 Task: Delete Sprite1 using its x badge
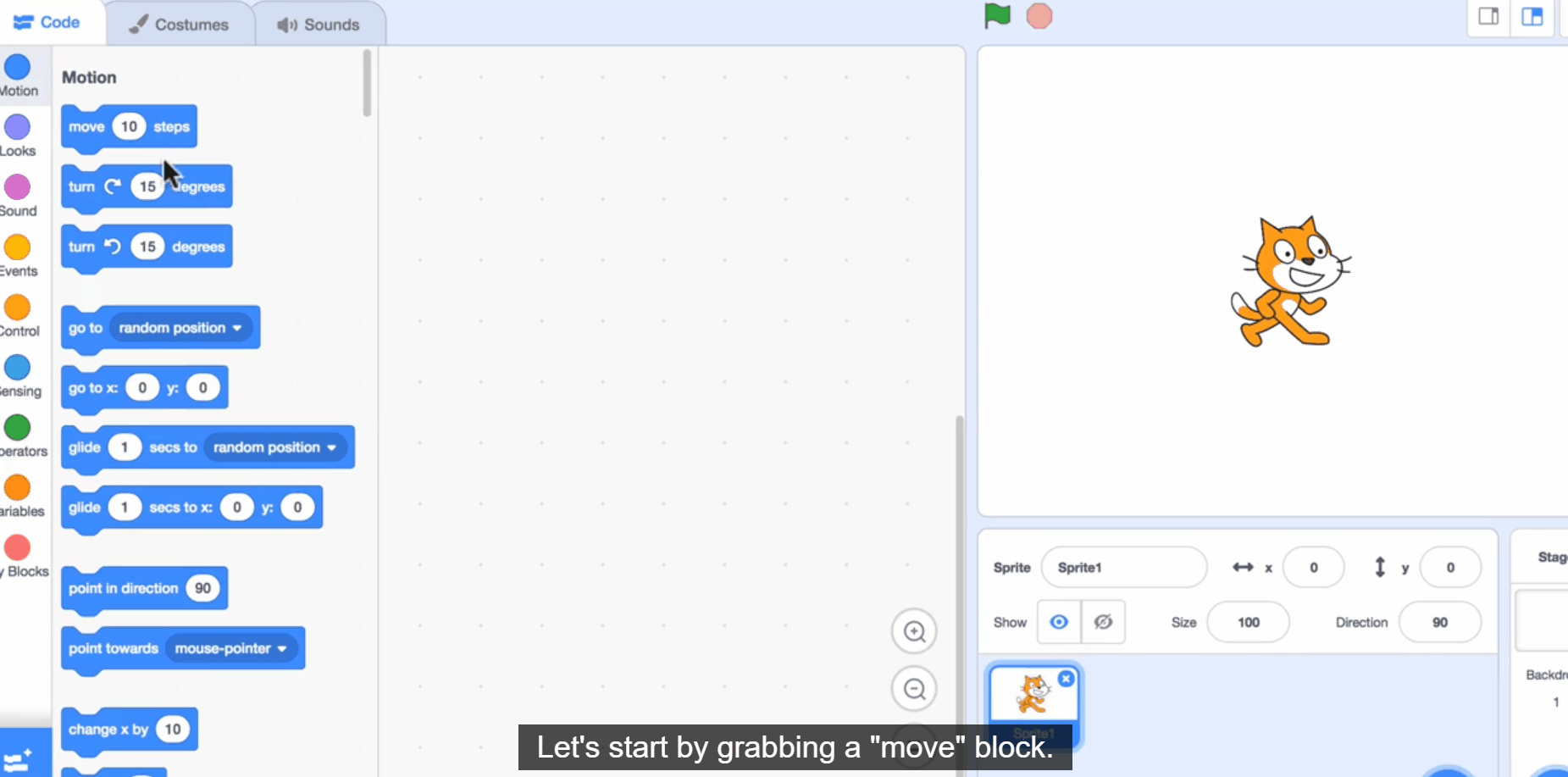(1066, 679)
